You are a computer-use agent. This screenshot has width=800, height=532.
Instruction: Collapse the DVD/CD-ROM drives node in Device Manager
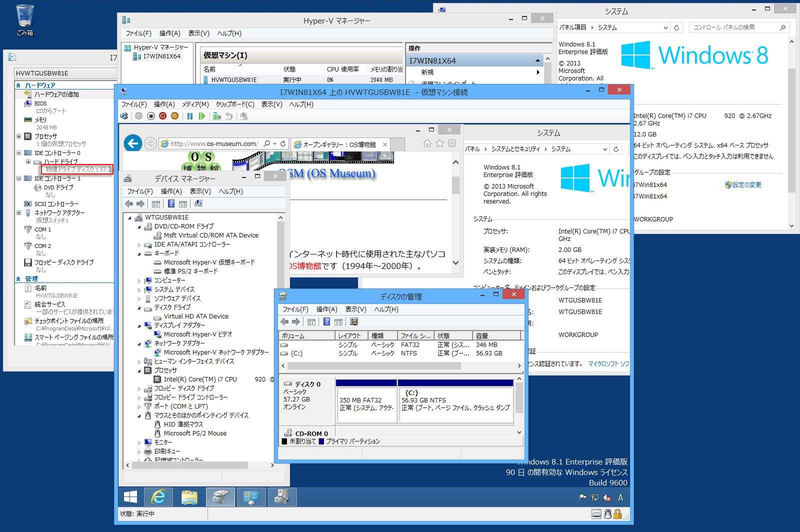(139, 226)
